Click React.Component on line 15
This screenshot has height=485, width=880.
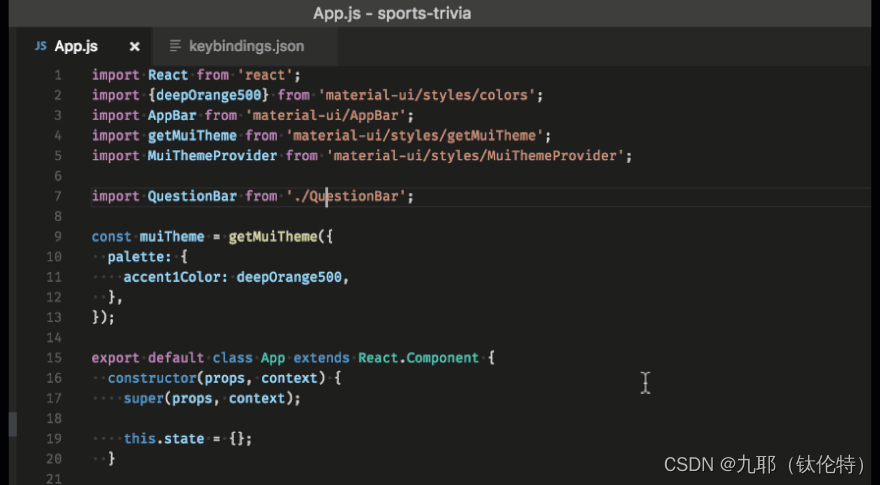click(419, 358)
